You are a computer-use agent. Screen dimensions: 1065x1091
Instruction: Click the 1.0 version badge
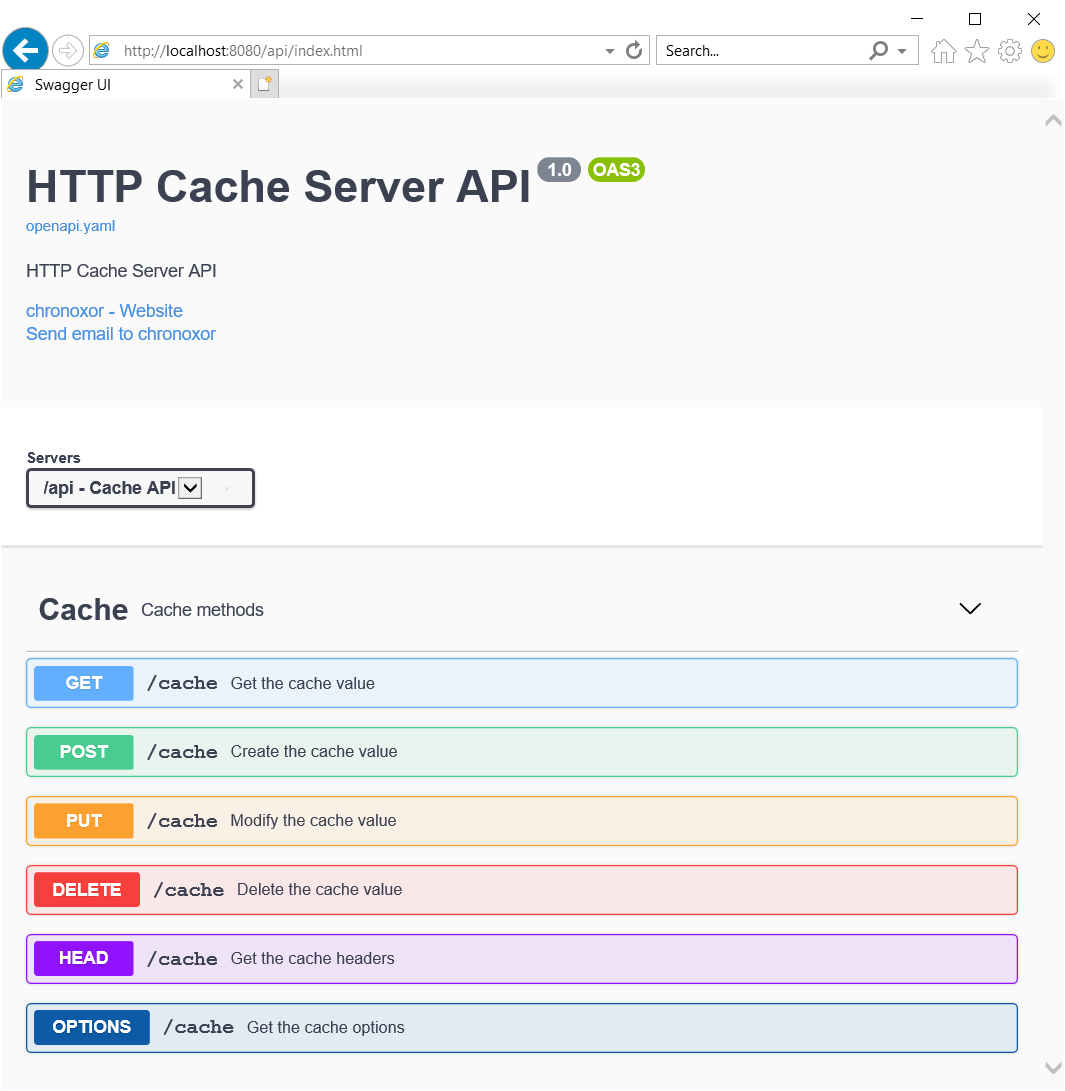[559, 170]
